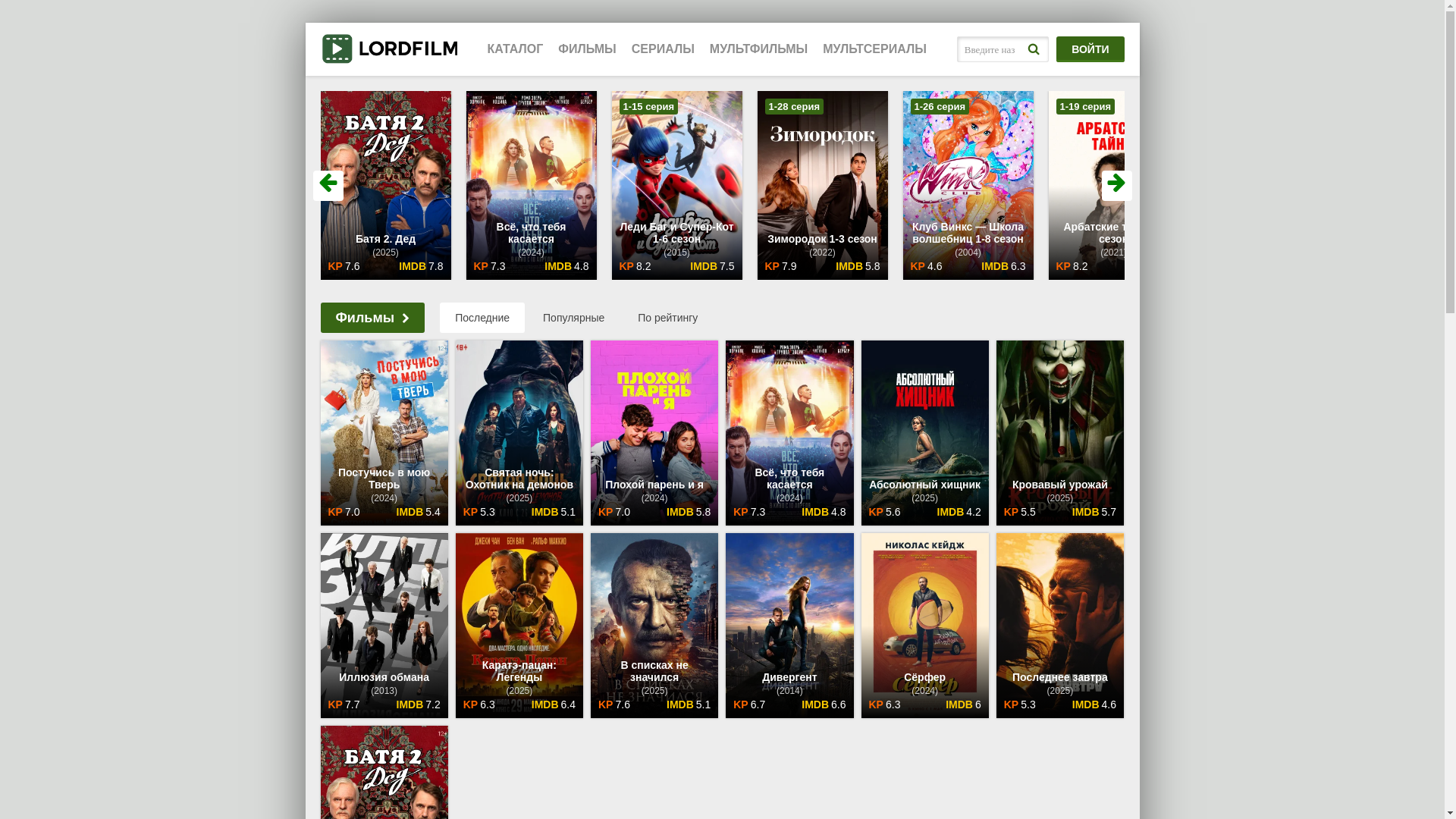Click the Войти login button

point(1090,49)
